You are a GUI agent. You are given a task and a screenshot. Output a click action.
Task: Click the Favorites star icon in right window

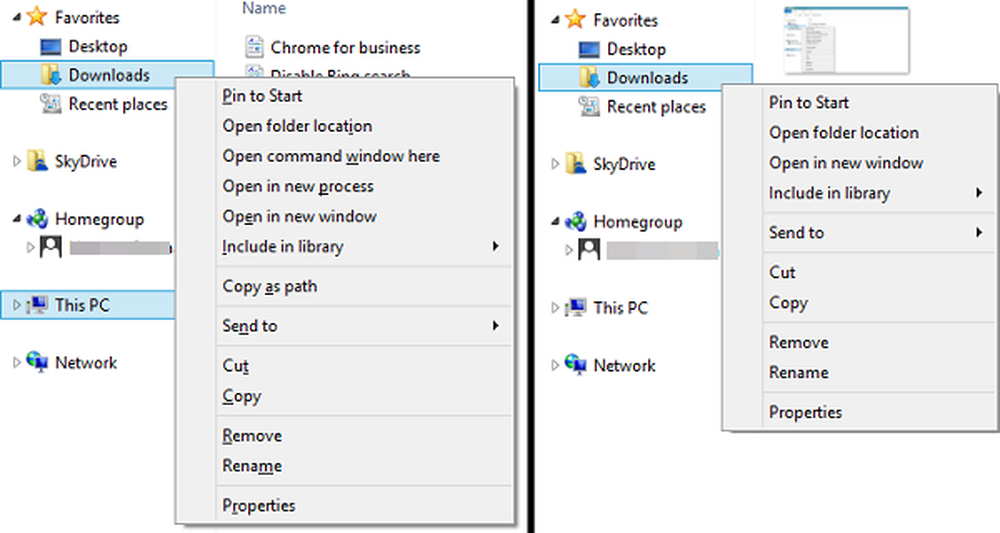pyautogui.click(x=575, y=19)
